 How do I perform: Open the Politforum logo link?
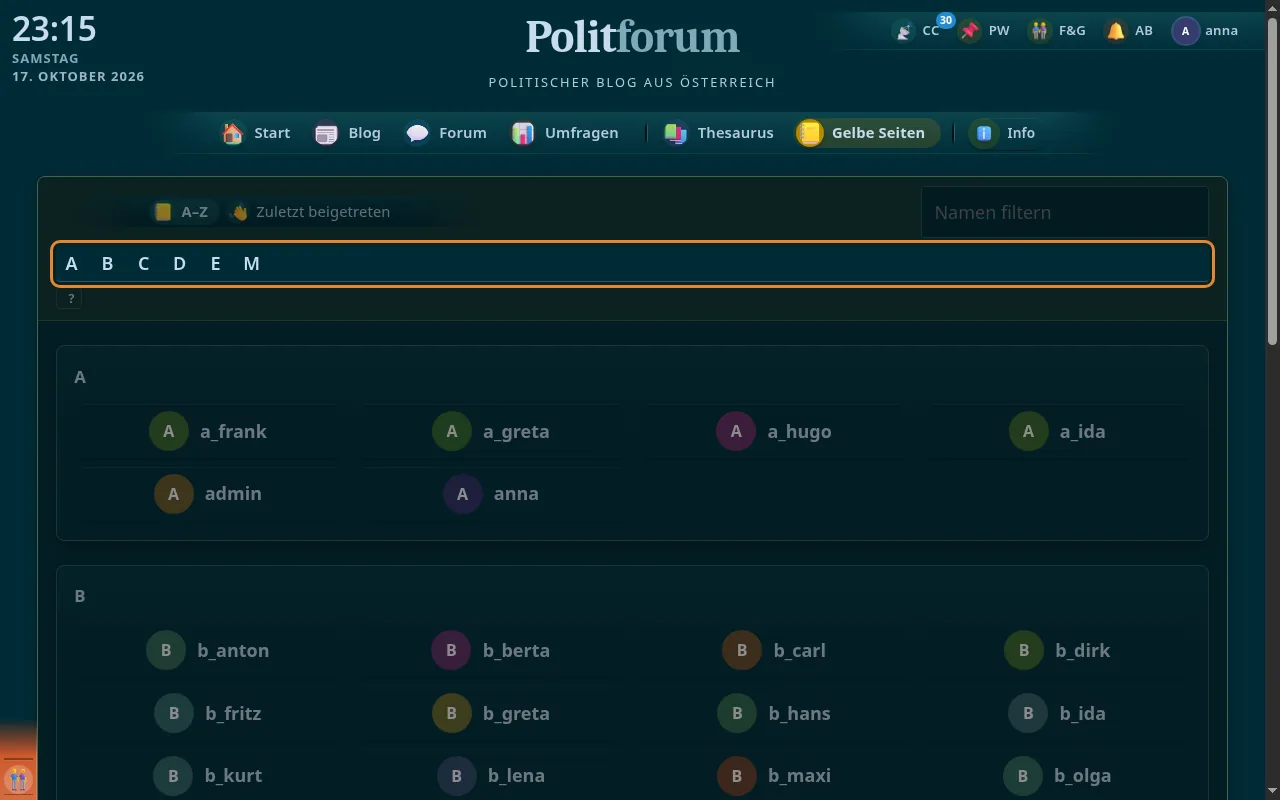point(633,36)
